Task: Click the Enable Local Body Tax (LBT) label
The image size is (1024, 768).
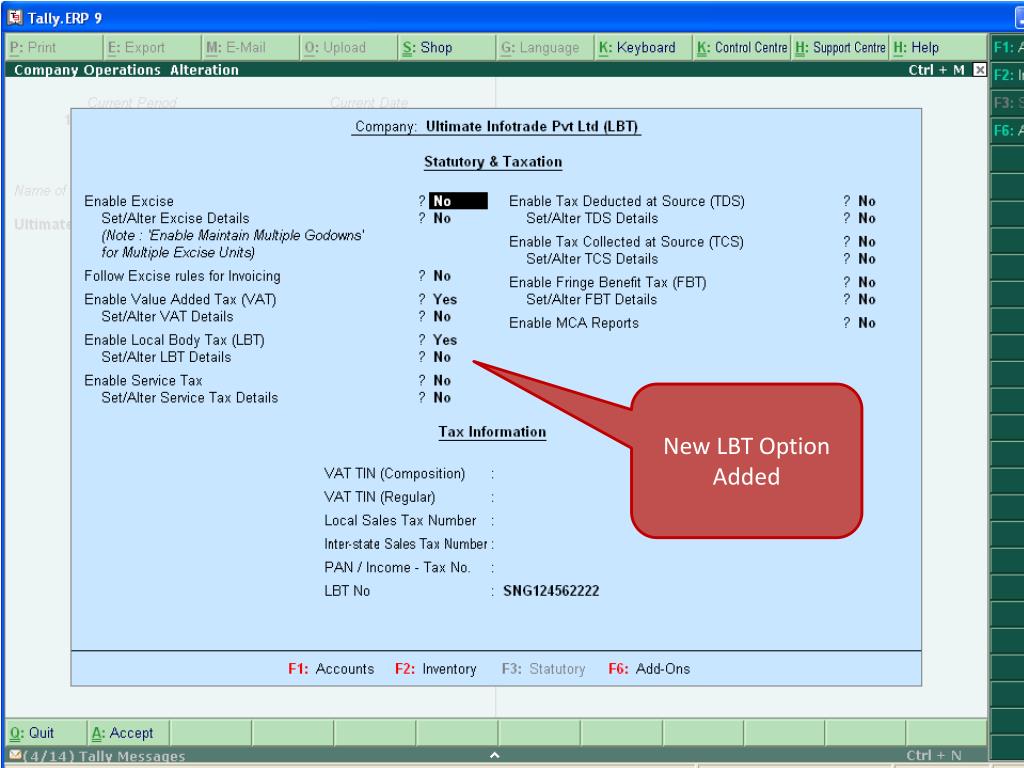Action: (x=174, y=340)
